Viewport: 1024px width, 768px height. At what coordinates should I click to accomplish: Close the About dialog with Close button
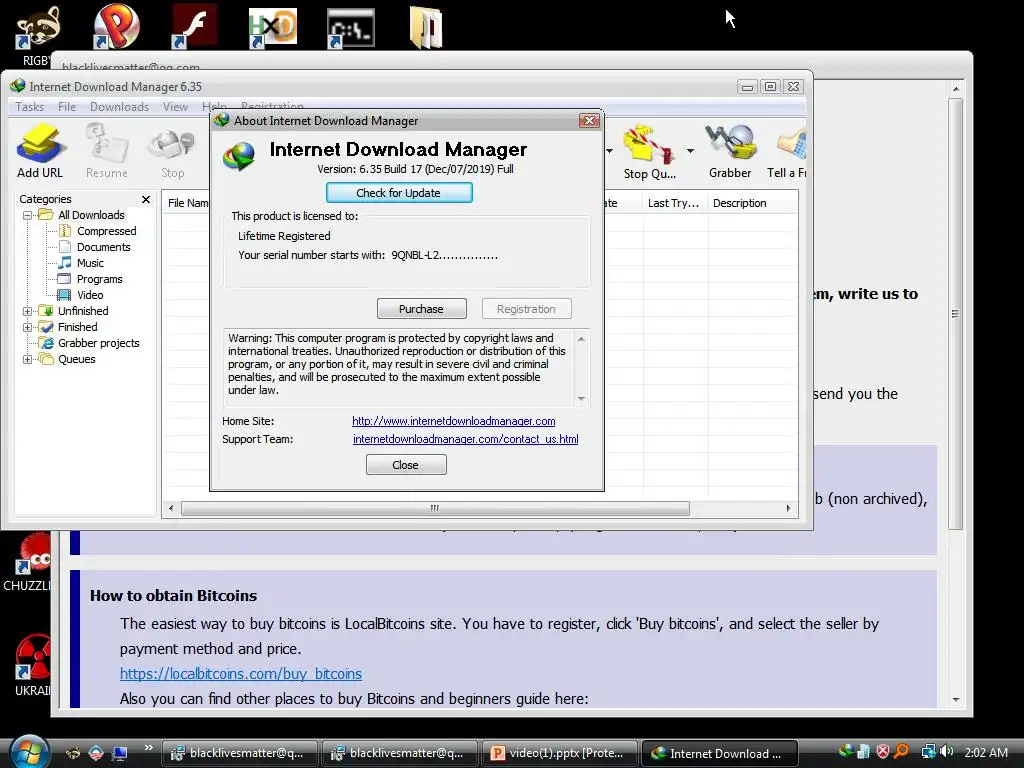coord(406,465)
